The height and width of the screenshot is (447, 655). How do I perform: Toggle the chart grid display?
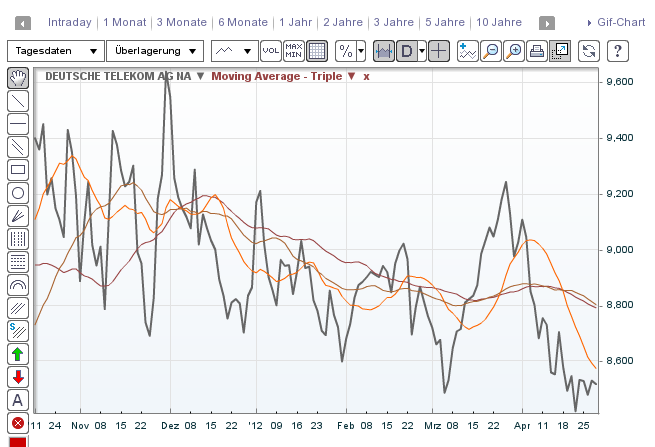(317, 51)
